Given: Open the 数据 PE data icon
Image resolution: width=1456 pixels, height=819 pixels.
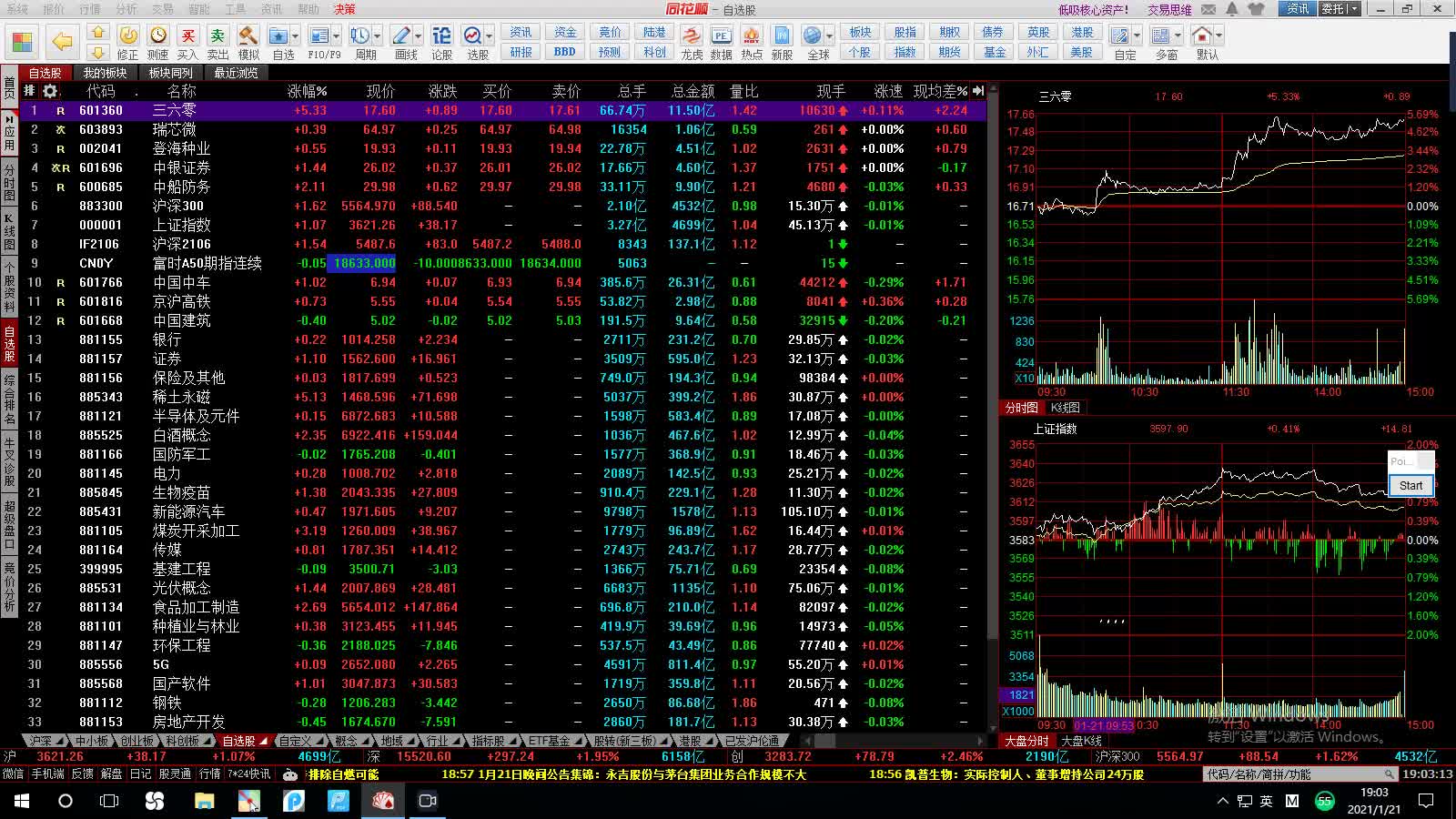Looking at the screenshot, I should 721,42.
